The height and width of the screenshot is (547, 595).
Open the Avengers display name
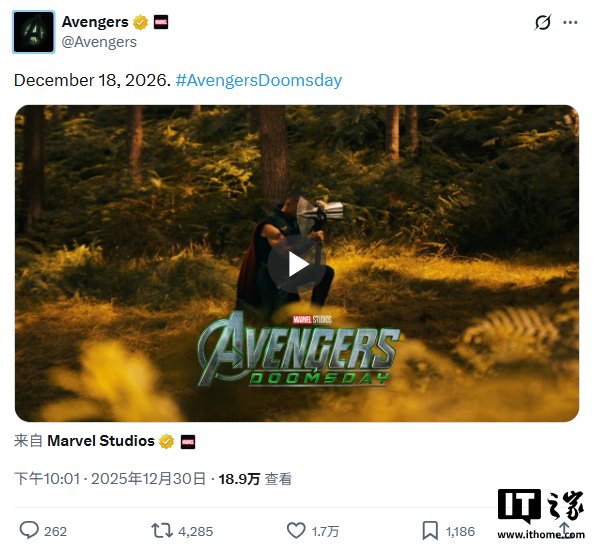[x=95, y=22]
